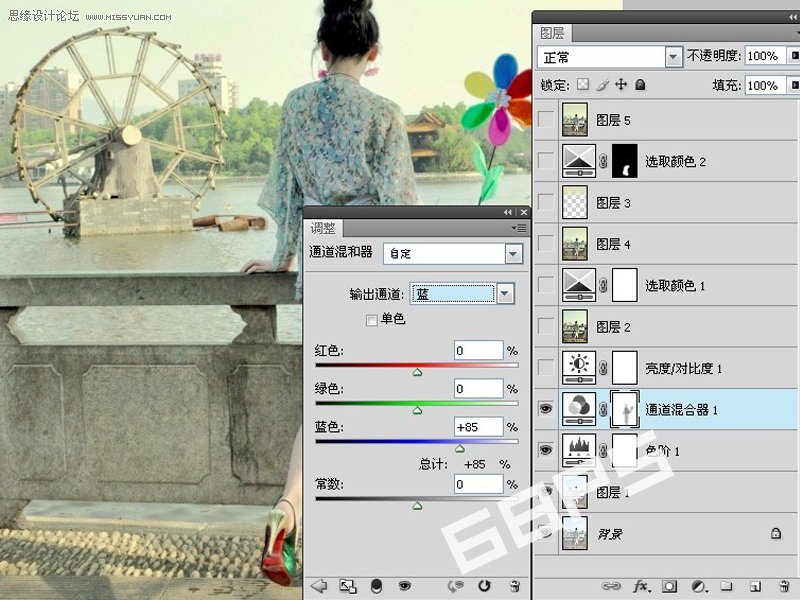Click the 图层 5 layer thumbnail
The image size is (800, 600).
point(575,119)
